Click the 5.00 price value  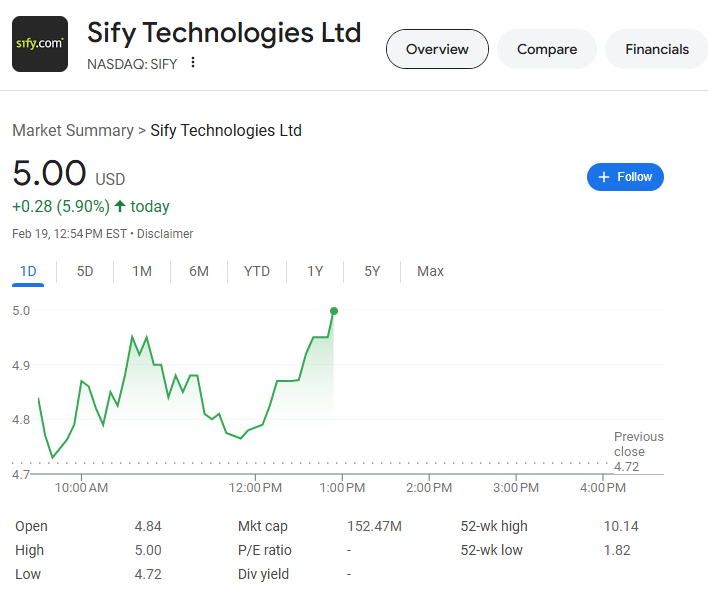49,173
